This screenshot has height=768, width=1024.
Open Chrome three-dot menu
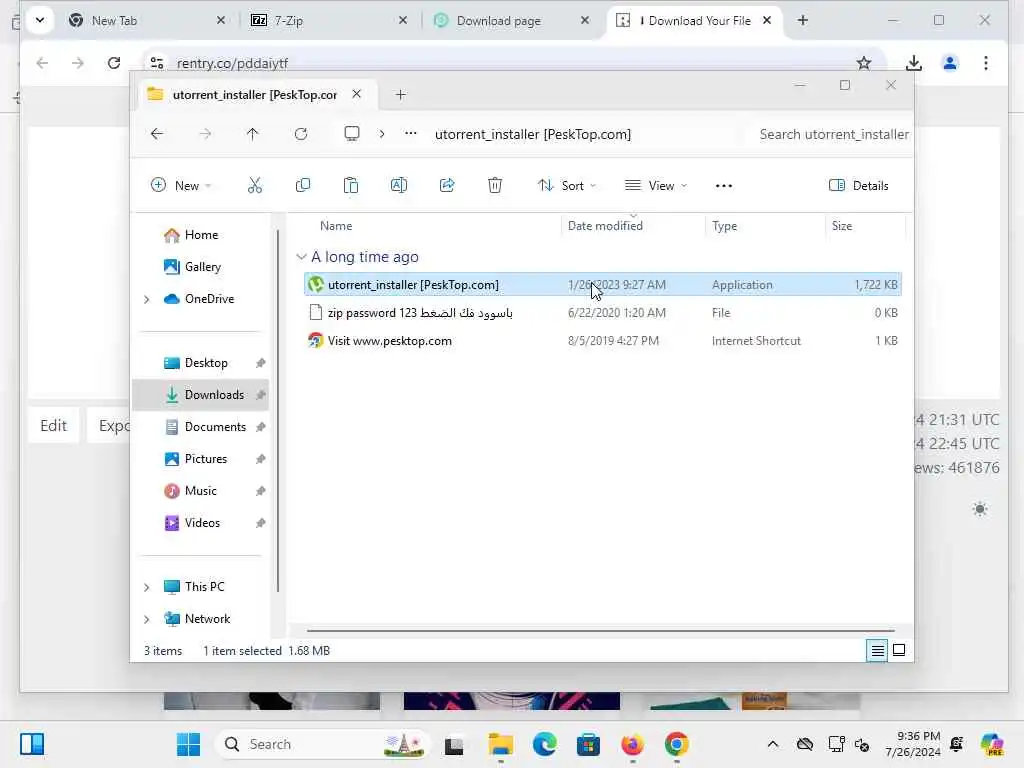coord(986,63)
